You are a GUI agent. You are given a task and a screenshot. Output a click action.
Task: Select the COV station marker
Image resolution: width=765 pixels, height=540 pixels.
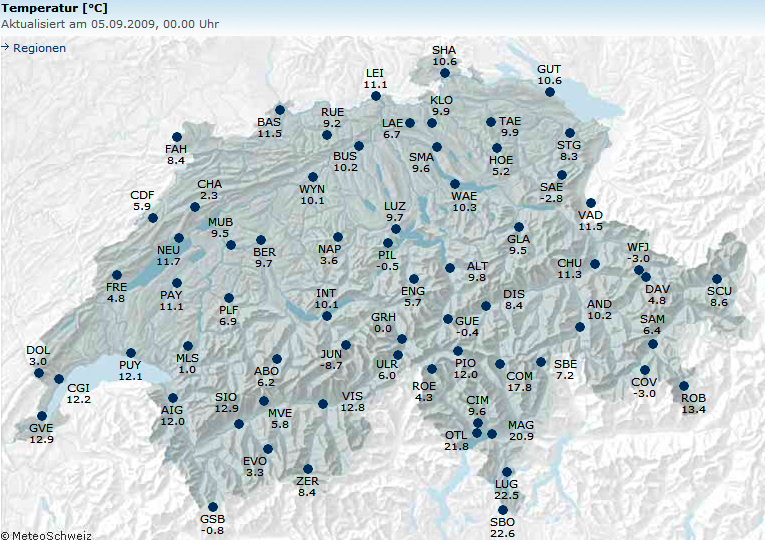pos(645,370)
